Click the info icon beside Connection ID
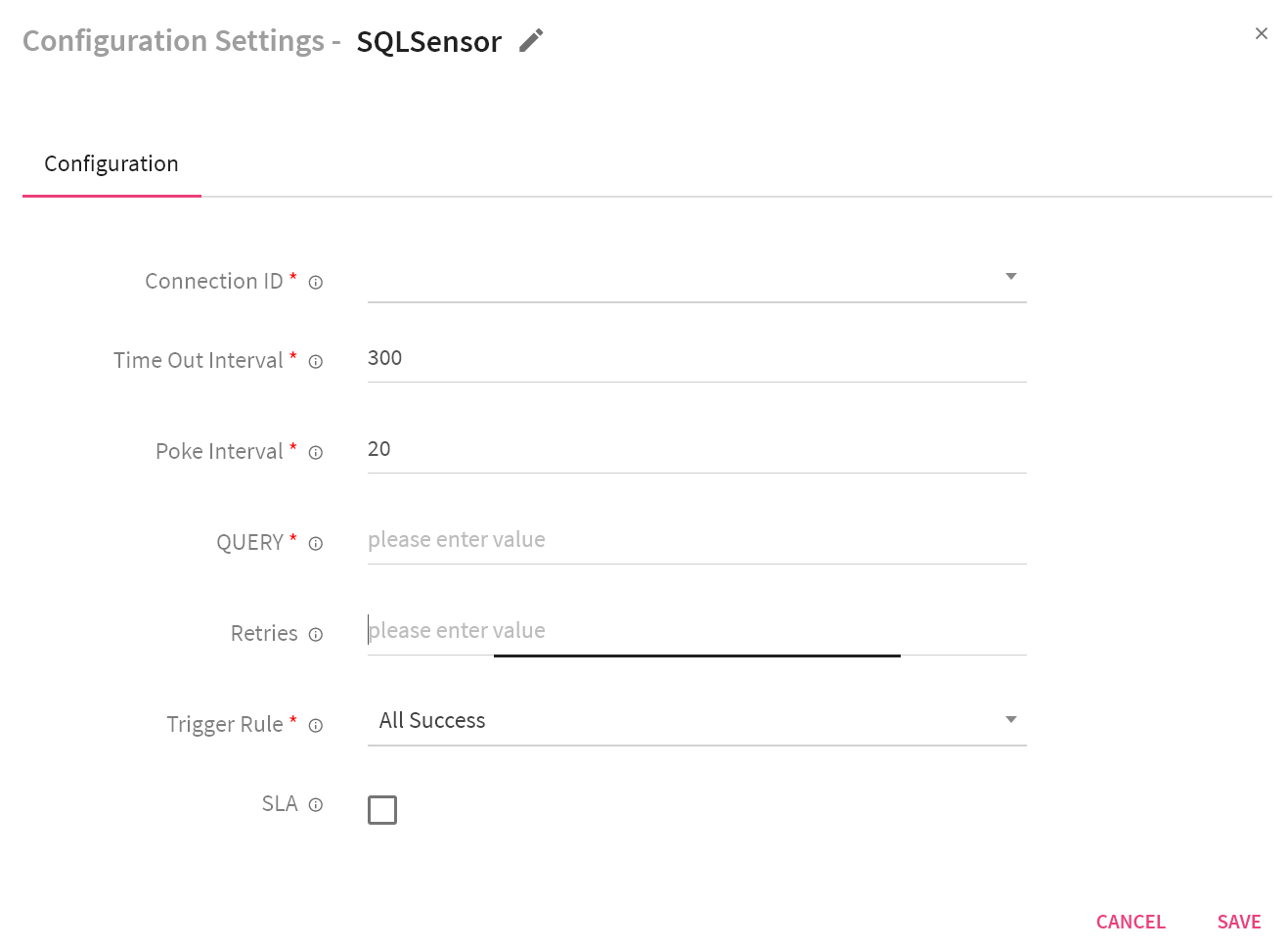This screenshot has height=949, width=1288. tap(315, 282)
